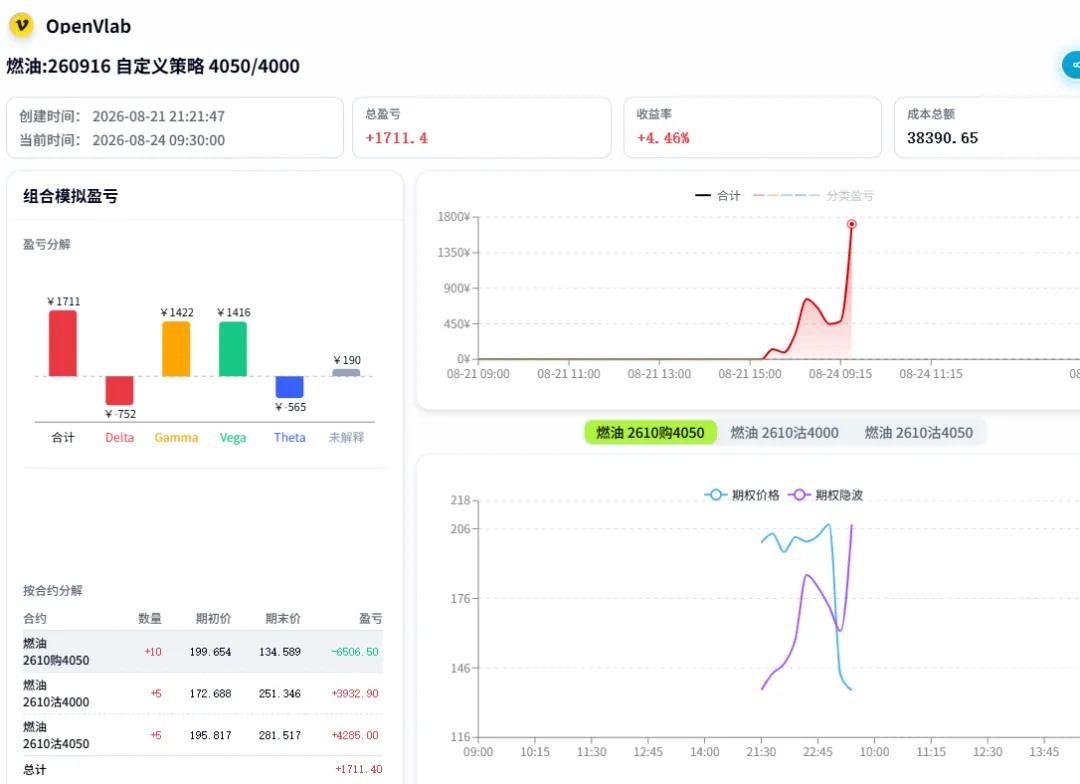Click the Vega axis label
Viewport: 1080px width, 784px height.
point(233,437)
